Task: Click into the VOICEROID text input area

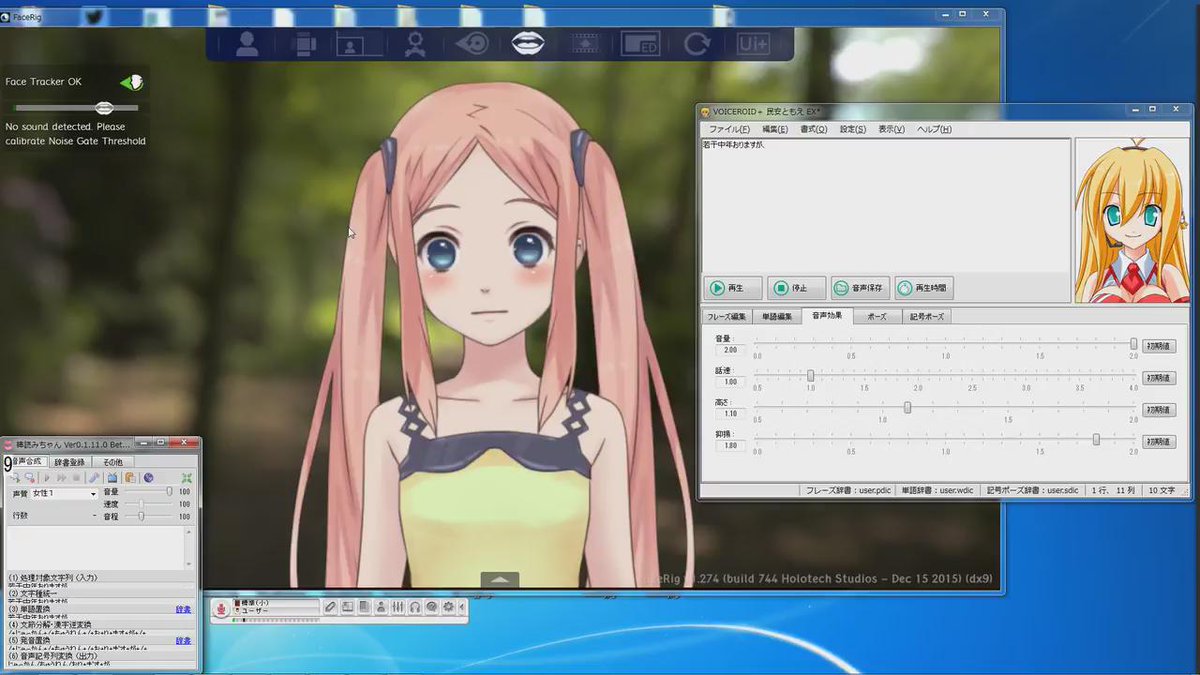Action: (x=885, y=204)
